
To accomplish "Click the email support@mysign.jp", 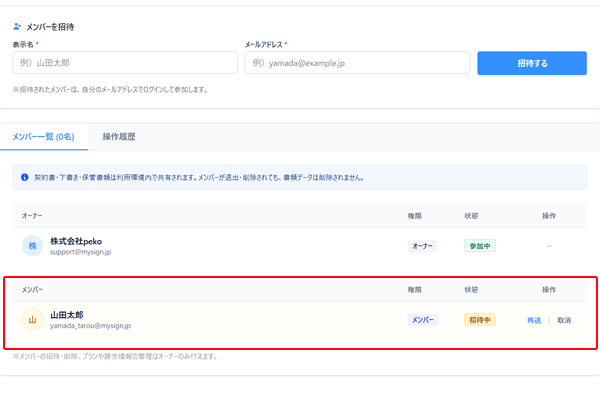I will 80,252.
